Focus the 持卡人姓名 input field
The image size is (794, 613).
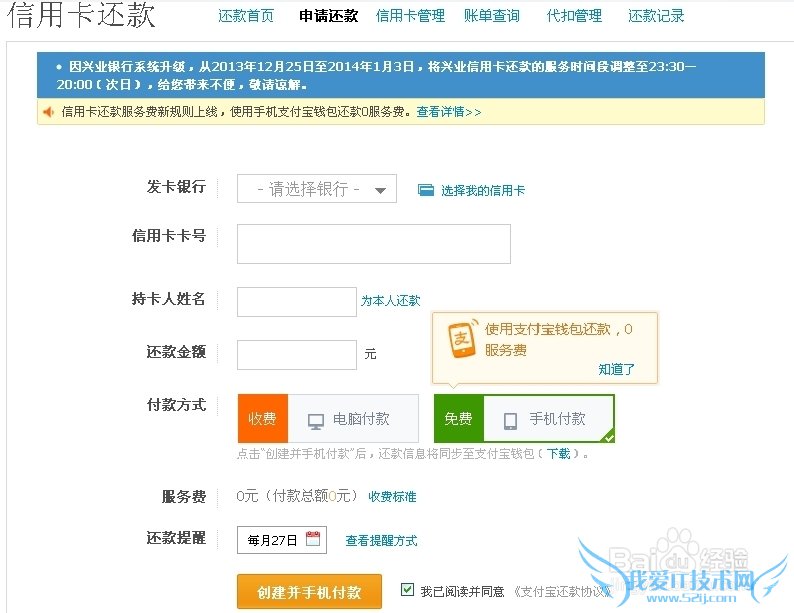tap(297, 302)
